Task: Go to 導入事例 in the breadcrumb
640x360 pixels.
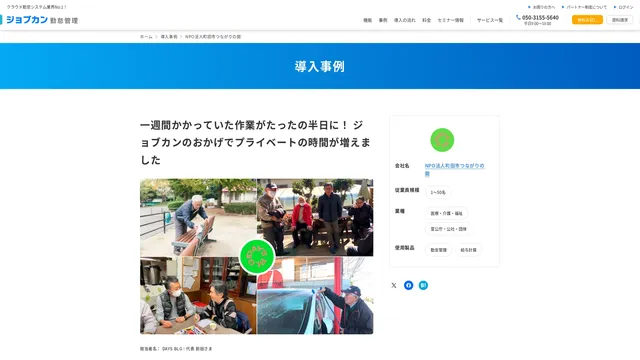Action: click(x=169, y=37)
